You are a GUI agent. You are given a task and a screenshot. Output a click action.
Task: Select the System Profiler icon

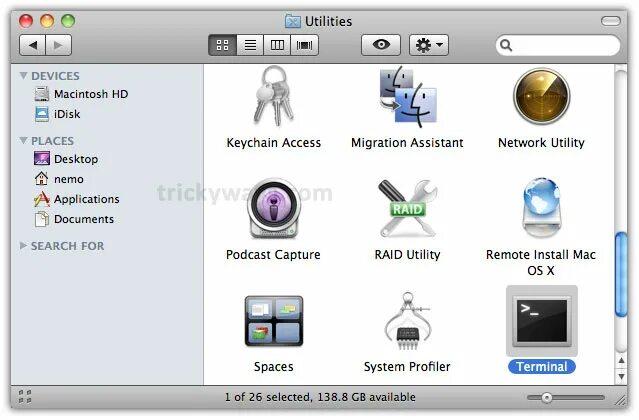408,321
